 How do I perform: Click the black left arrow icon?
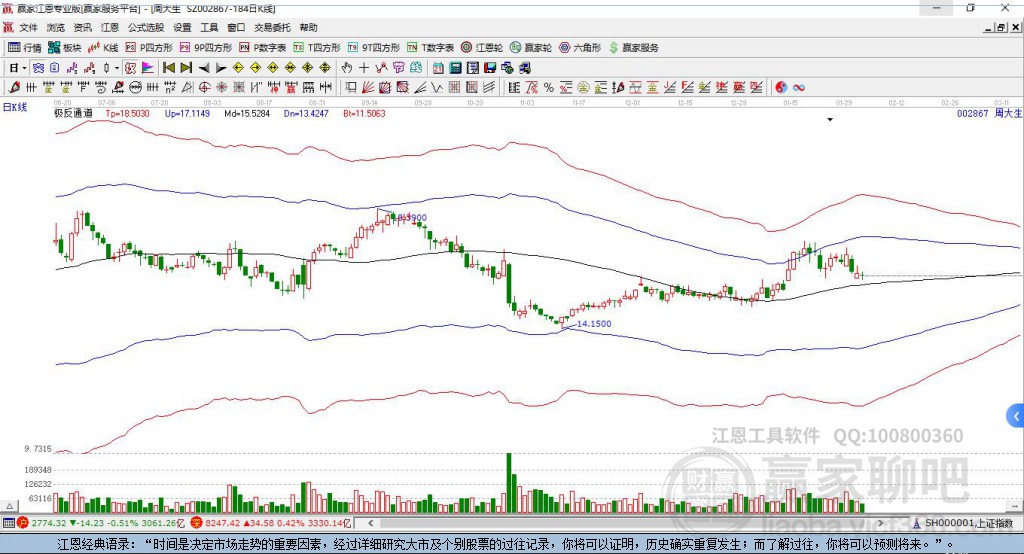tap(204, 68)
